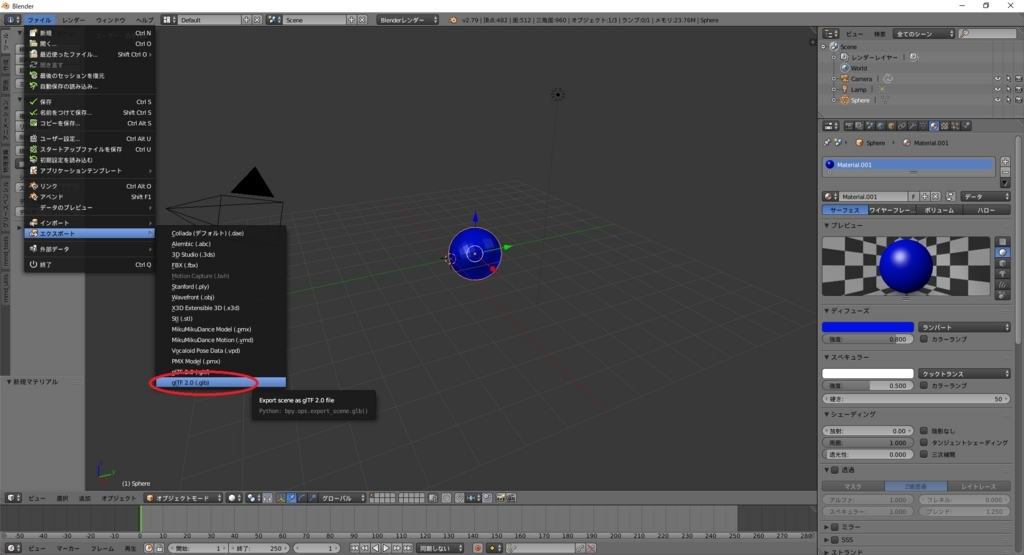Enable タンジェントシェーディング checkbox
Screen dimensions: 1024x555
tap(923, 442)
